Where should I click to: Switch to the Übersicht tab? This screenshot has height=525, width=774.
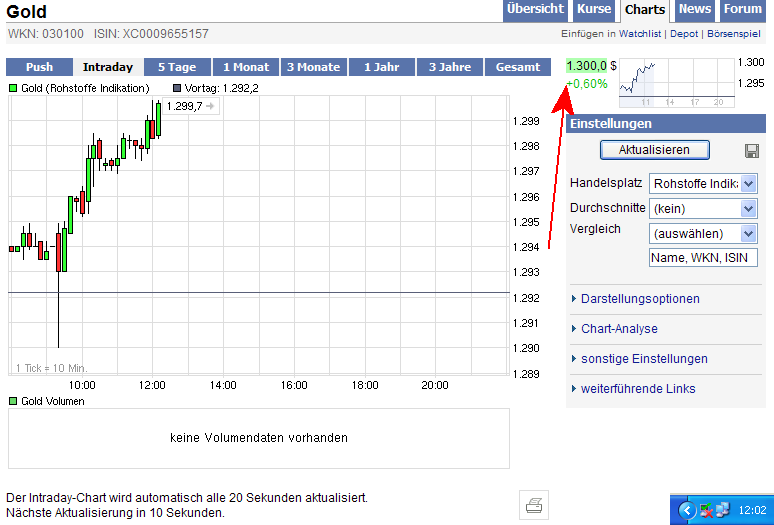tap(535, 10)
